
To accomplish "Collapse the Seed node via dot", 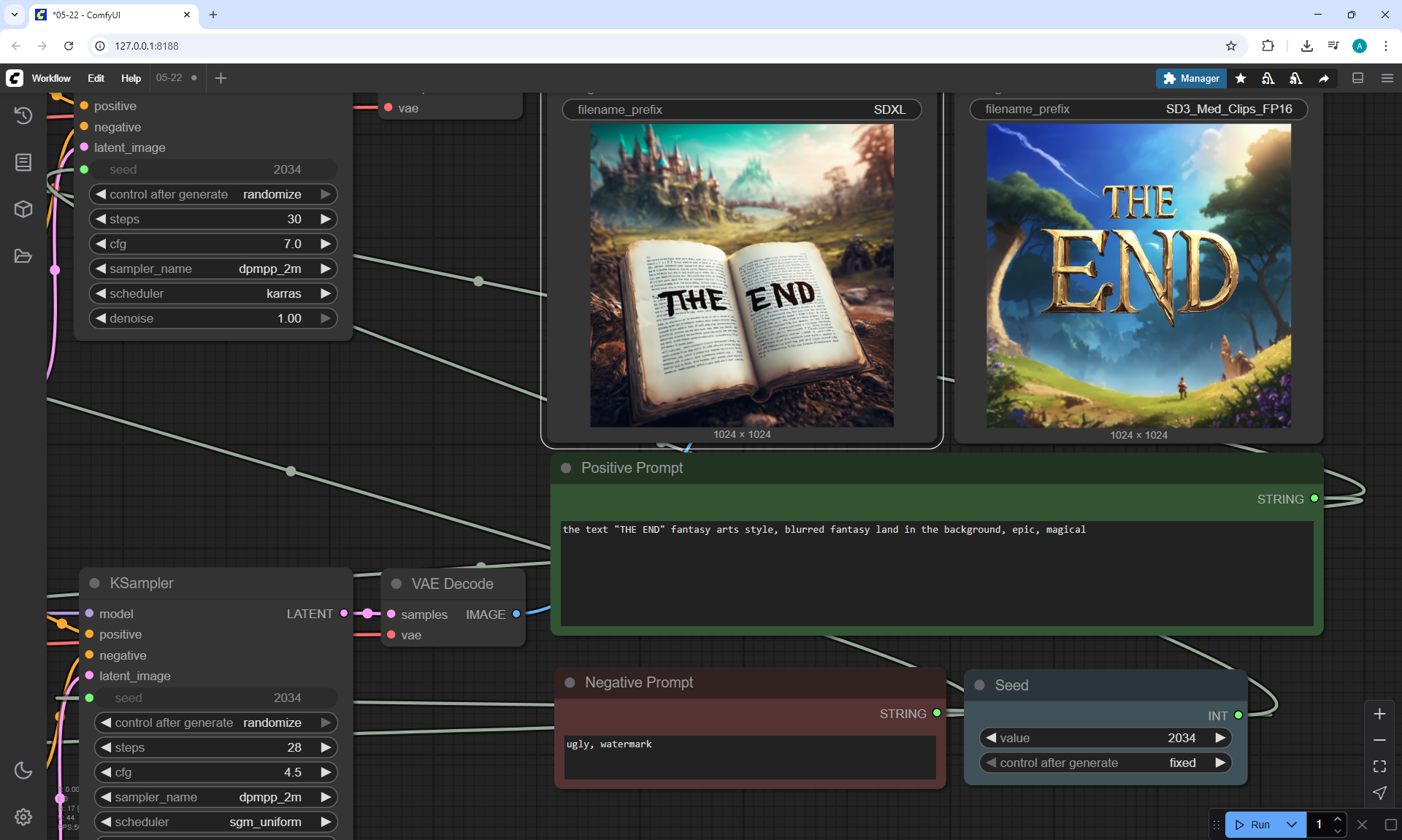I will [x=980, y=685].
